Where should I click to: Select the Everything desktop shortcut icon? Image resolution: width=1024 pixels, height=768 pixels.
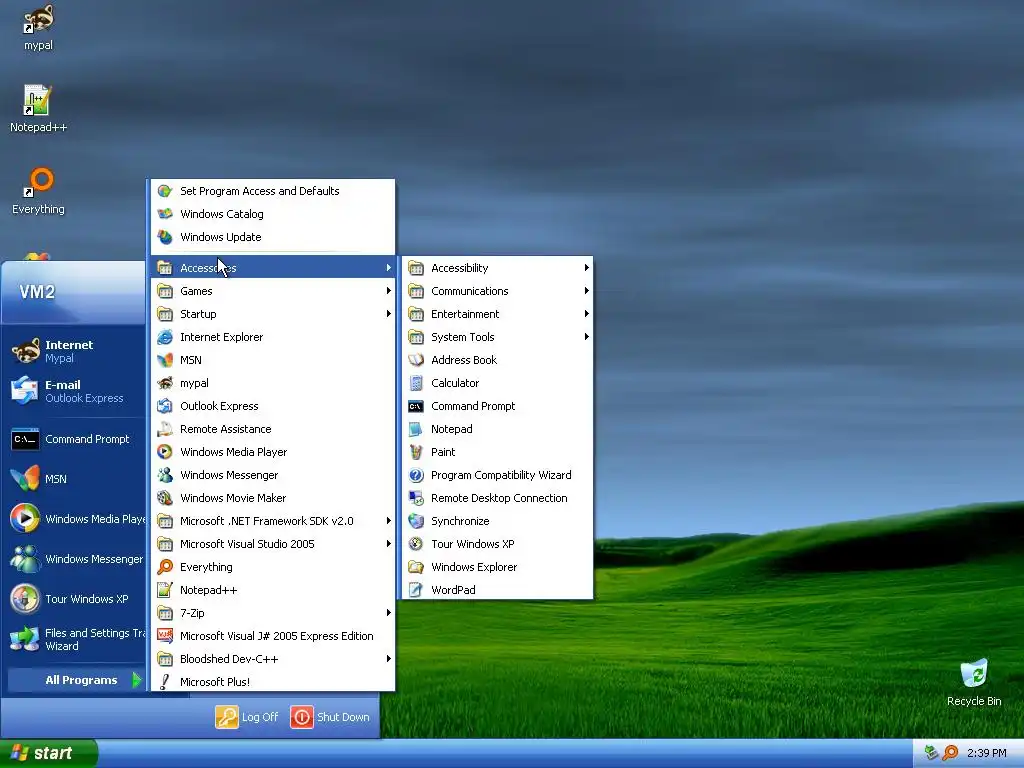click(x=39, y=182)
